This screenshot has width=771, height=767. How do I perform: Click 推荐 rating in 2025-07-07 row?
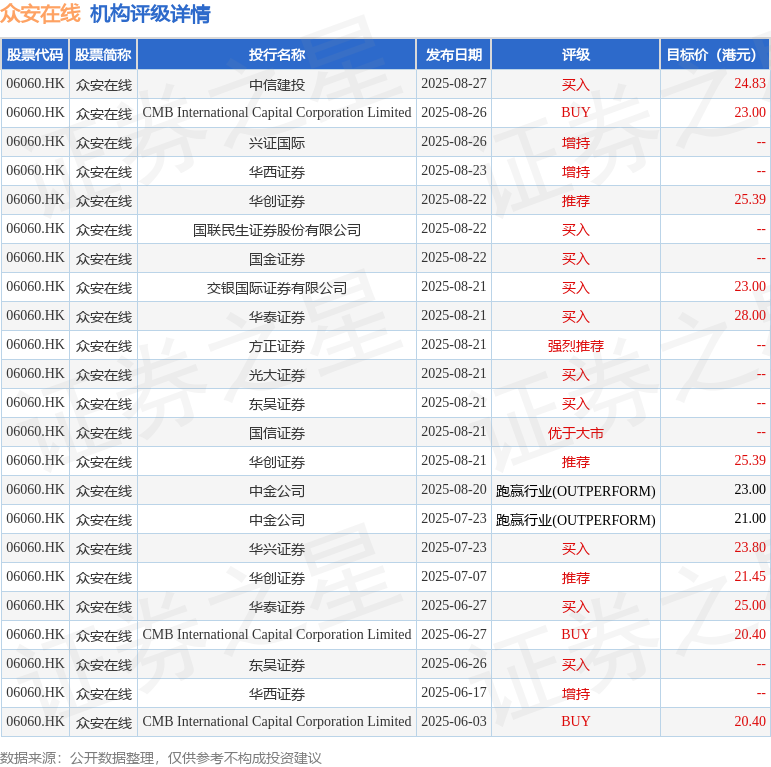[x=576, y=578]
